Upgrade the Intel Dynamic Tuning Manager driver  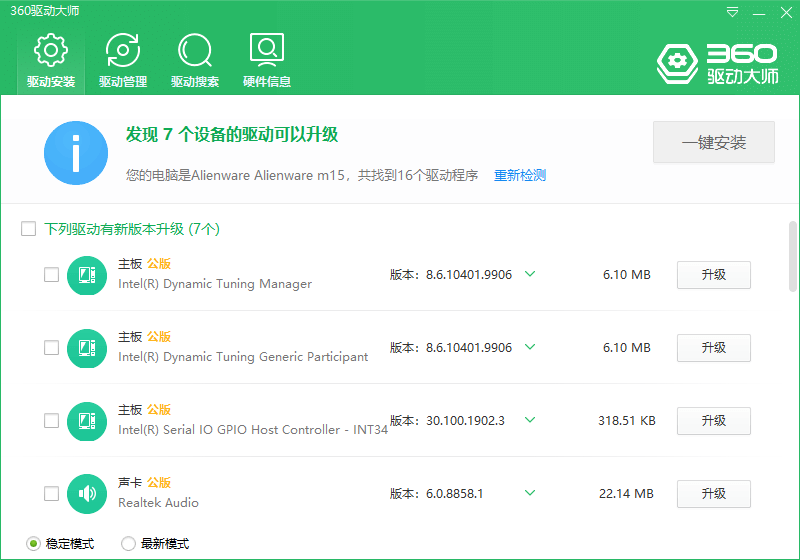[x=714, y=275]
